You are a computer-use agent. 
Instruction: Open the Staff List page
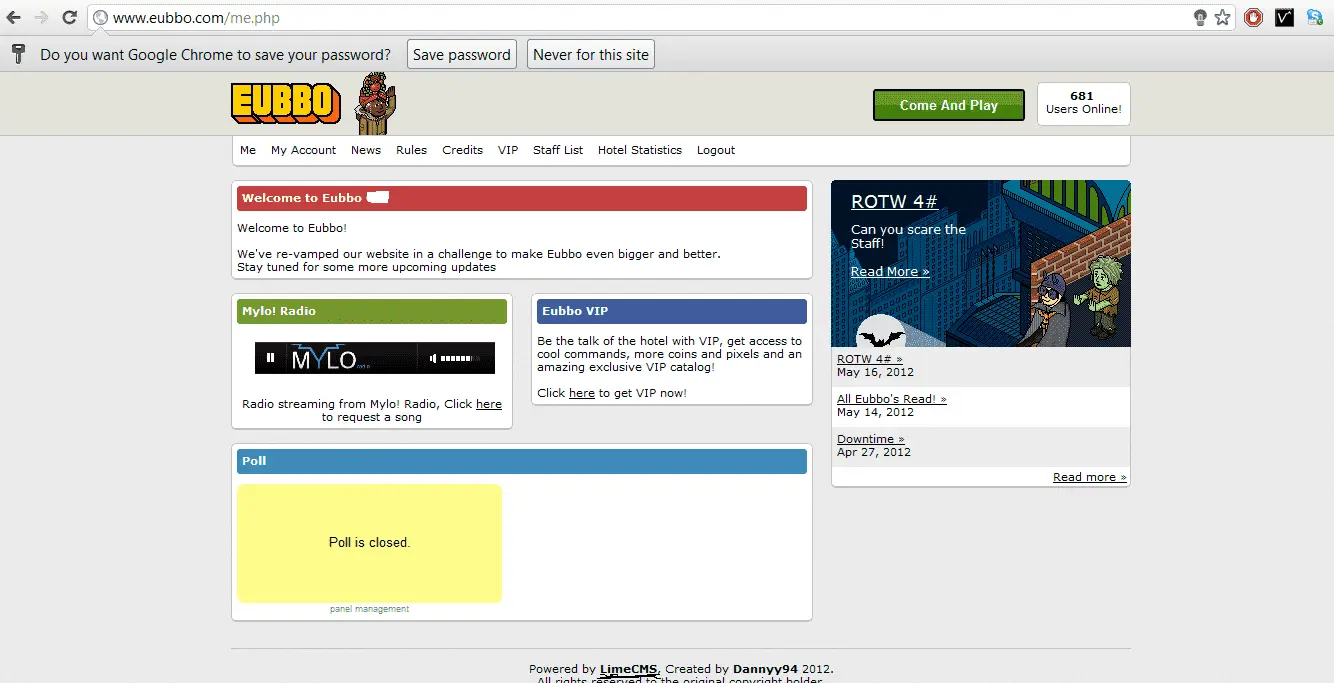(558, 150)
